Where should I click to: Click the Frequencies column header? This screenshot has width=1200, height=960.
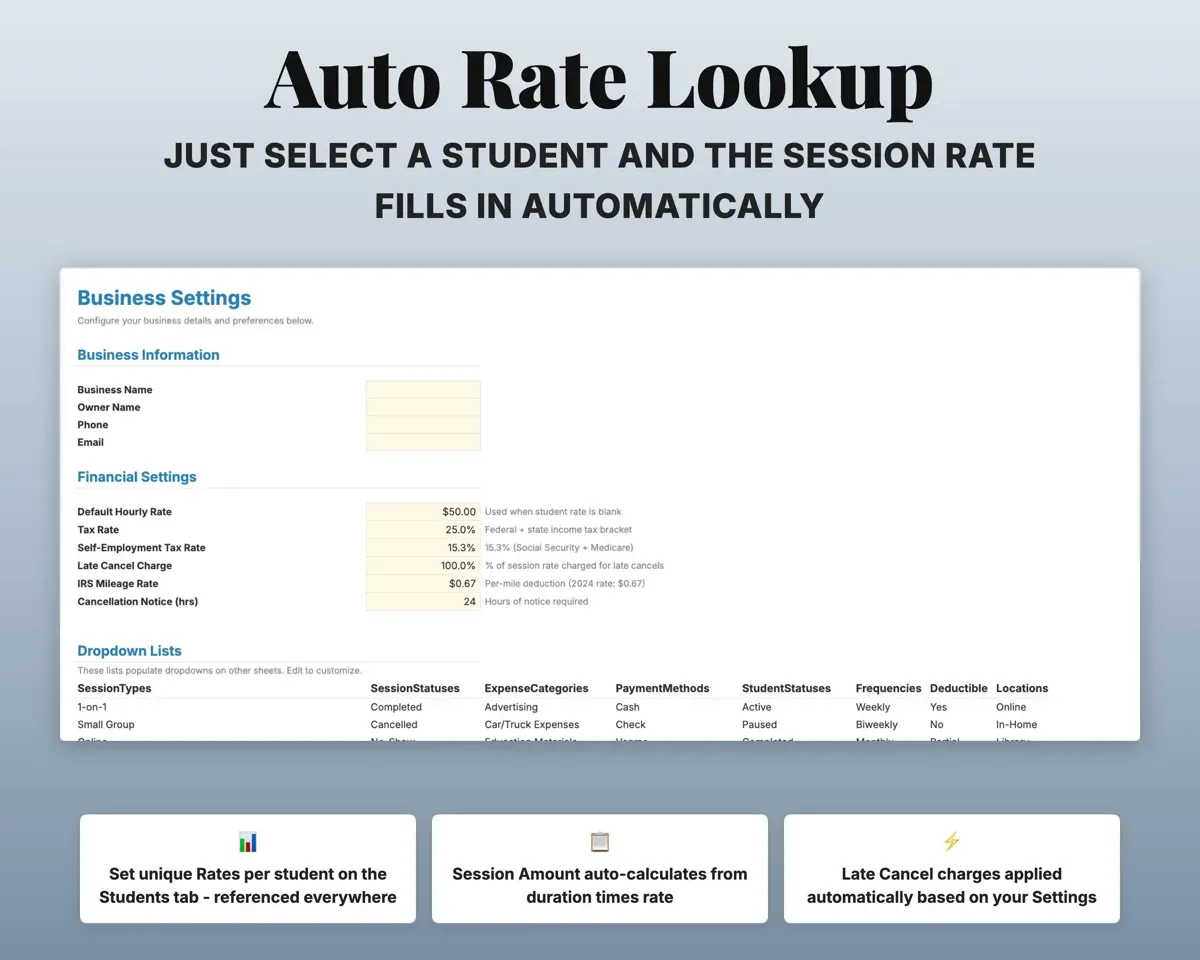point(888,688)
